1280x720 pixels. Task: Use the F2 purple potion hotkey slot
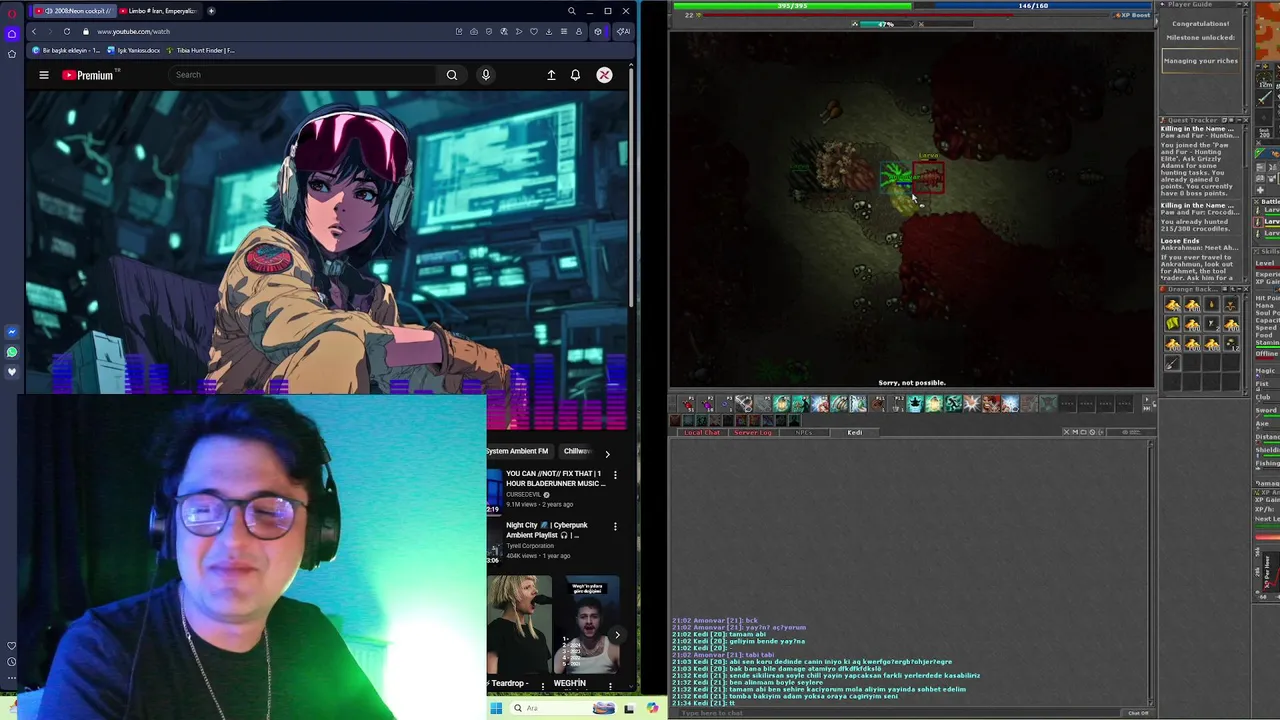[x=705, y=403]
